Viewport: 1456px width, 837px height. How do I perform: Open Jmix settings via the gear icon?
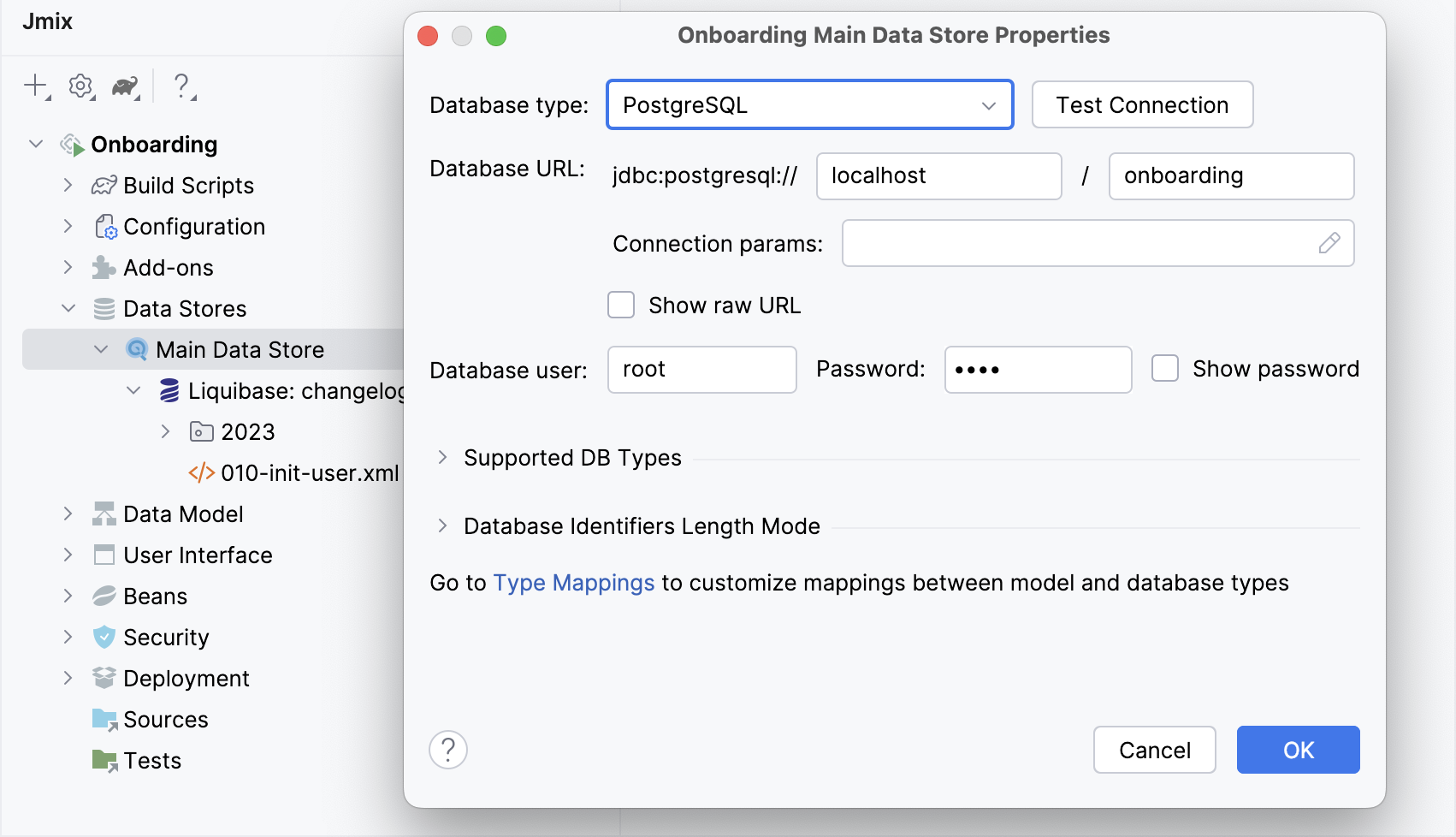80,86
